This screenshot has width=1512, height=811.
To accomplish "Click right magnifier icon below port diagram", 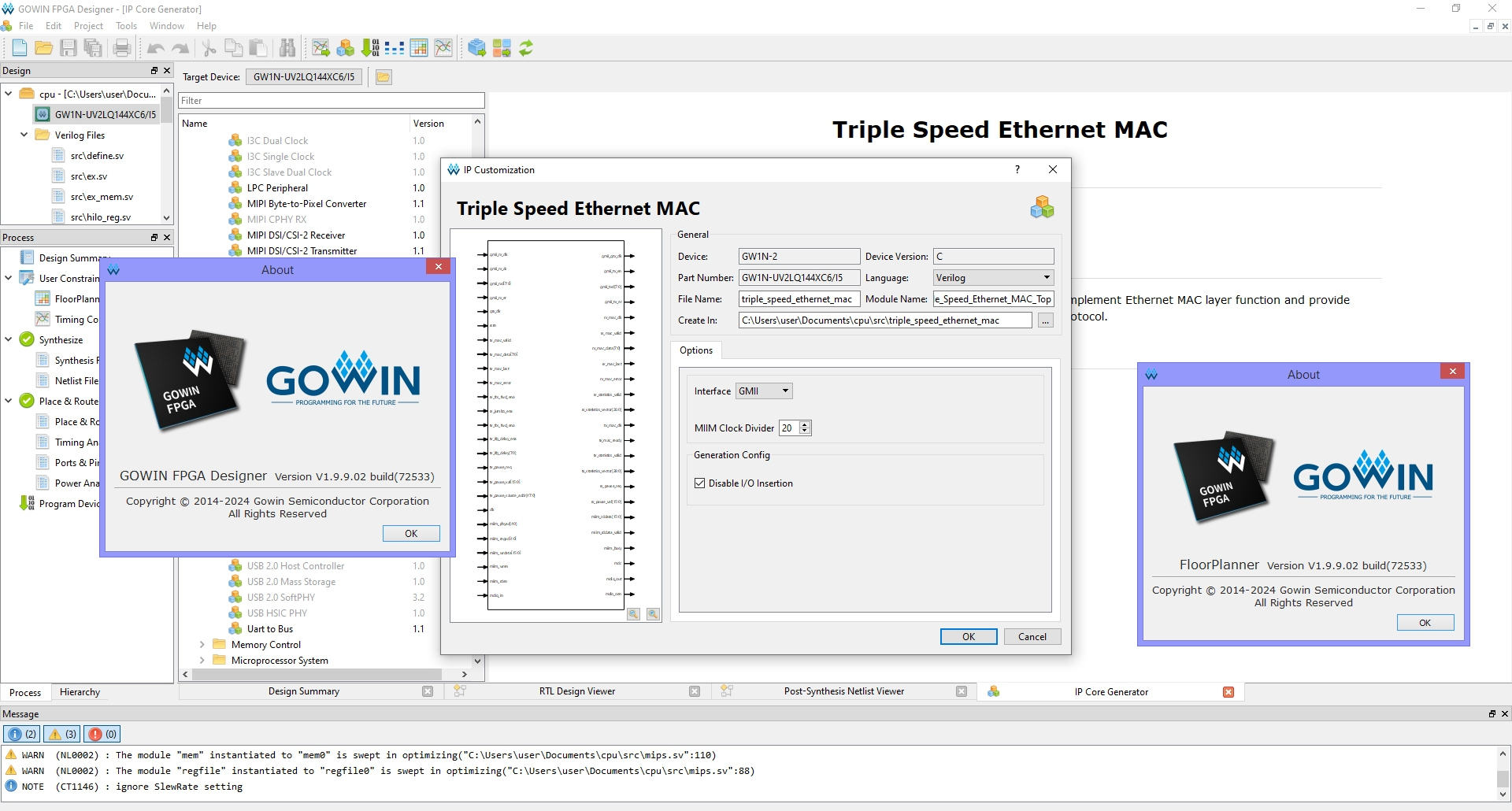I will (653, 614).
